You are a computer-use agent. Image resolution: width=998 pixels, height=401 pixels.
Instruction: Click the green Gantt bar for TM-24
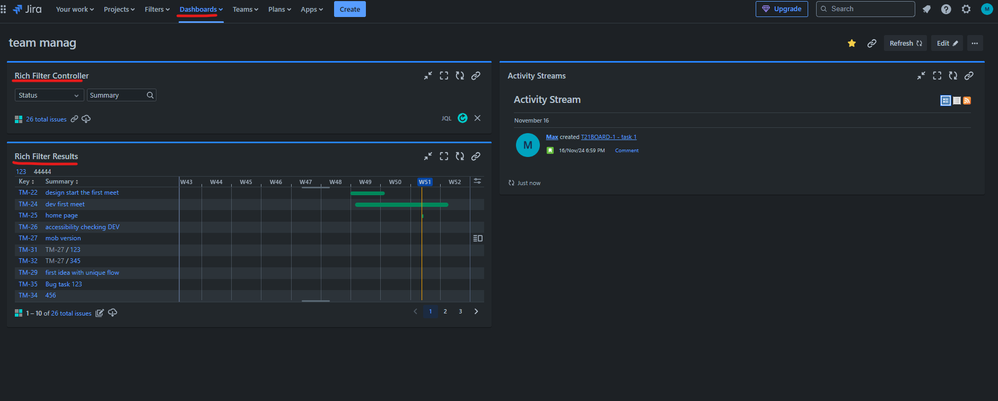point(400,204)
